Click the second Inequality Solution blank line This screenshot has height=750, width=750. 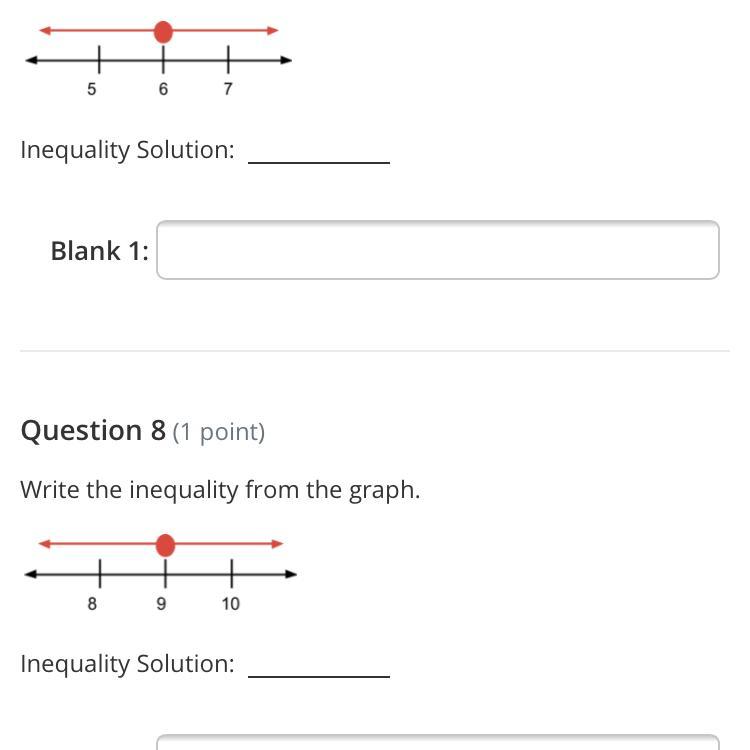click(x=318, y=674)
